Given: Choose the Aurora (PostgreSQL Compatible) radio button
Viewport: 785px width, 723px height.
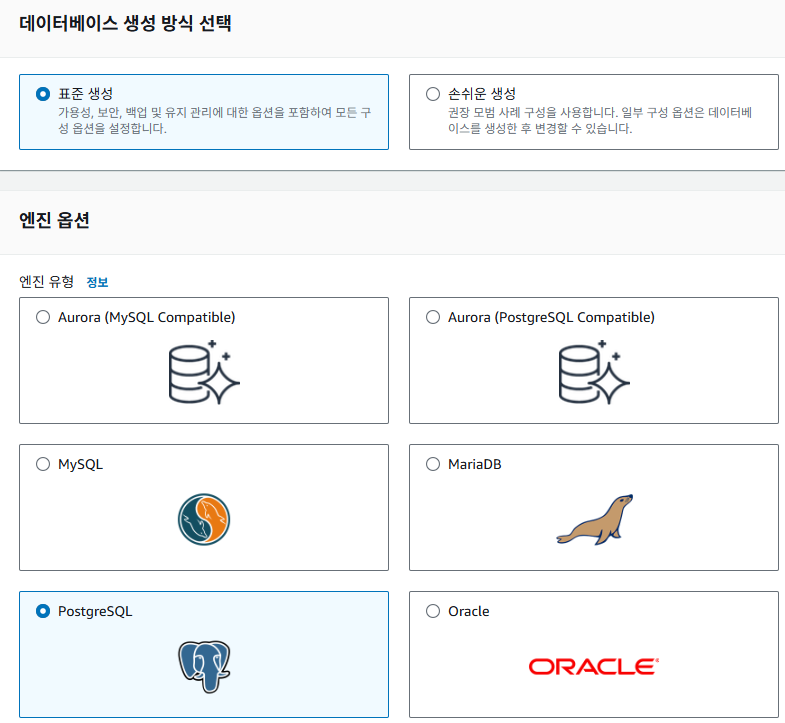Looking at the screenshot, I should (x=433, y=317).
